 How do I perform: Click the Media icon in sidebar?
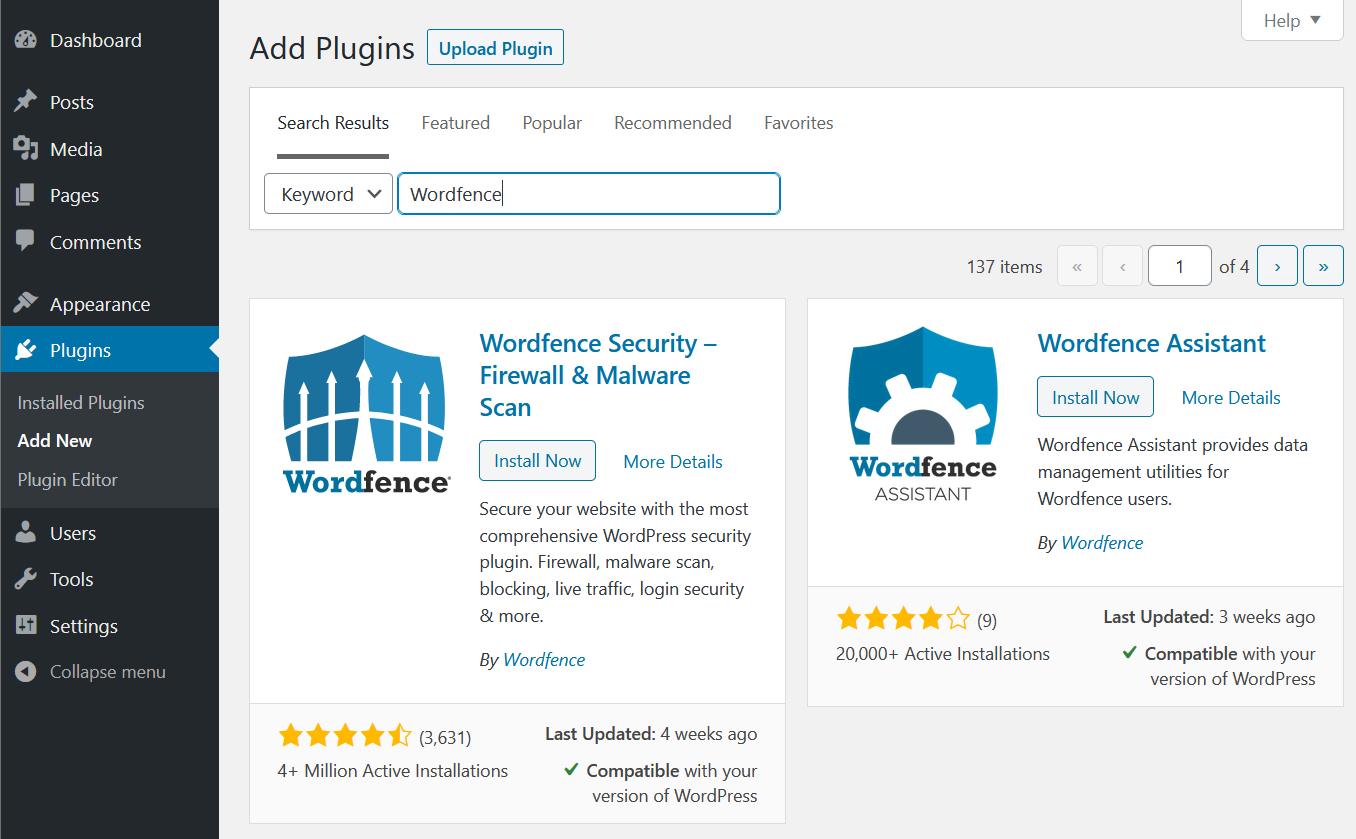(x=26, y=149)
